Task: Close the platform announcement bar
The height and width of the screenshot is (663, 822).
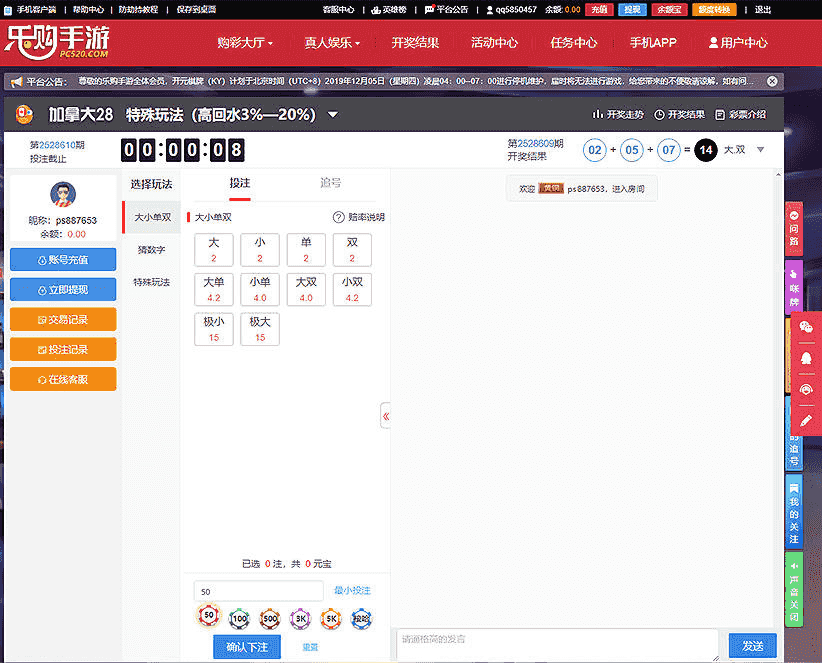Action: pos(772,81)
